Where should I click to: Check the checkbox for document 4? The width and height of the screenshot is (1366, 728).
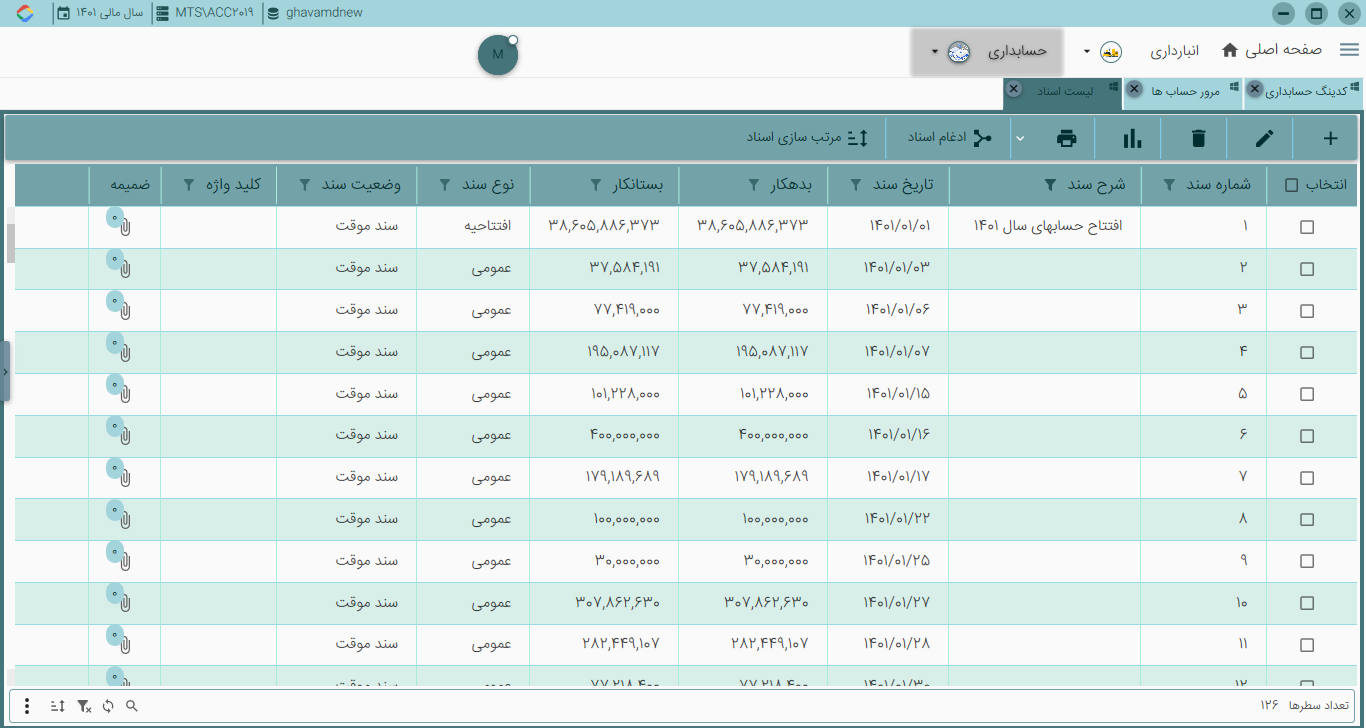point(1307,352)
